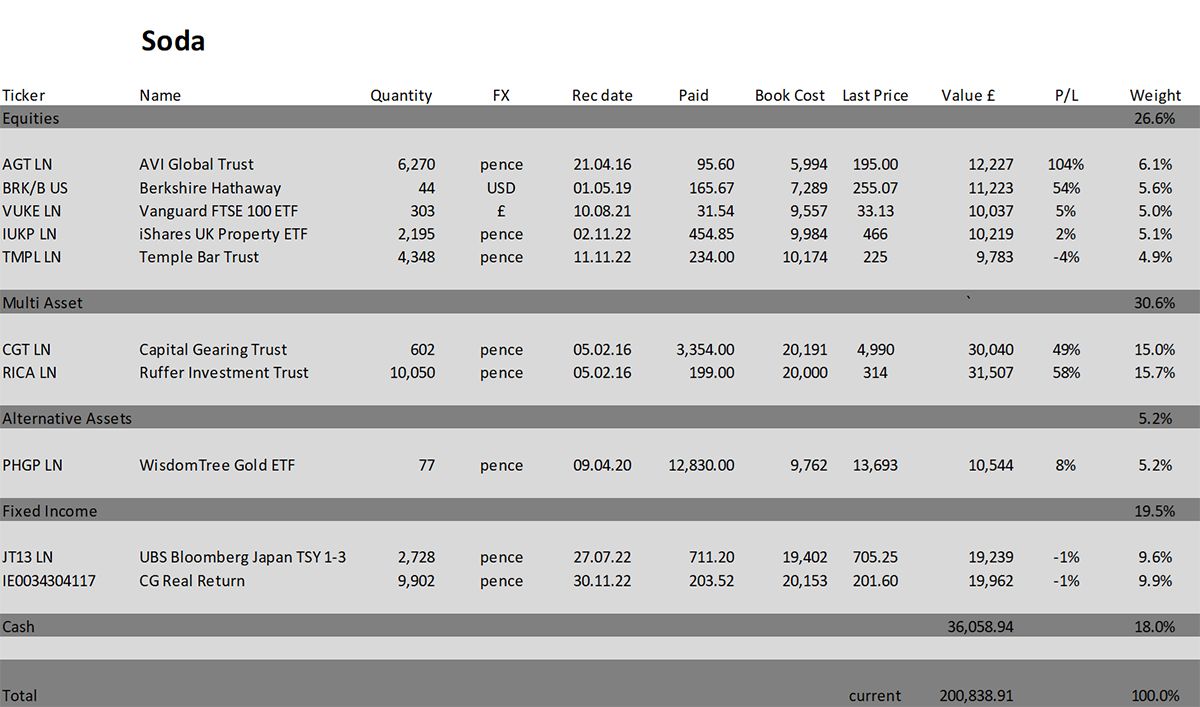The image size is (1200, 707).
Task: Click the Book Cost column header
Action: click(x=790, y=95)
